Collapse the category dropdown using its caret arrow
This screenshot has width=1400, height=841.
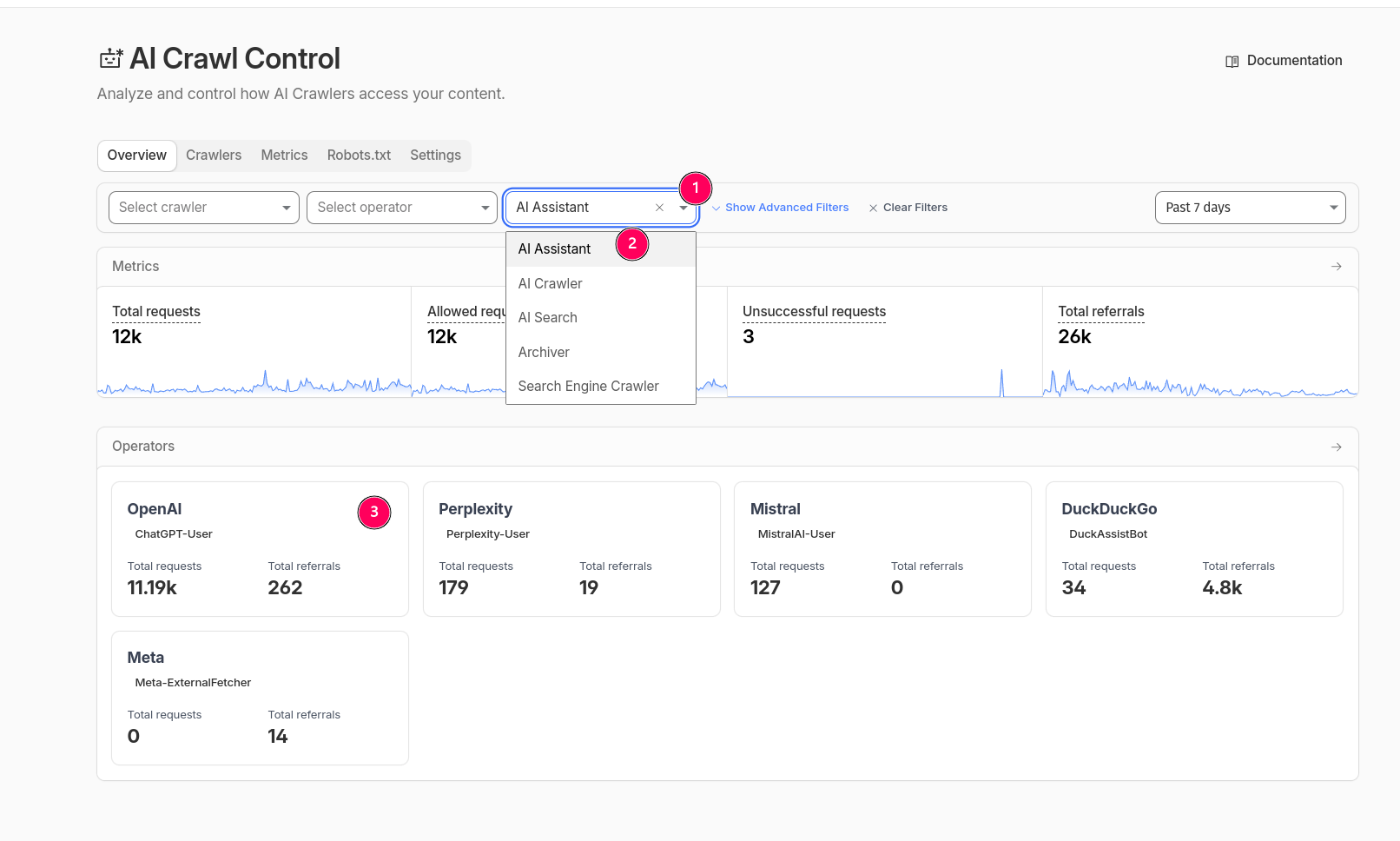click(683, 208)
